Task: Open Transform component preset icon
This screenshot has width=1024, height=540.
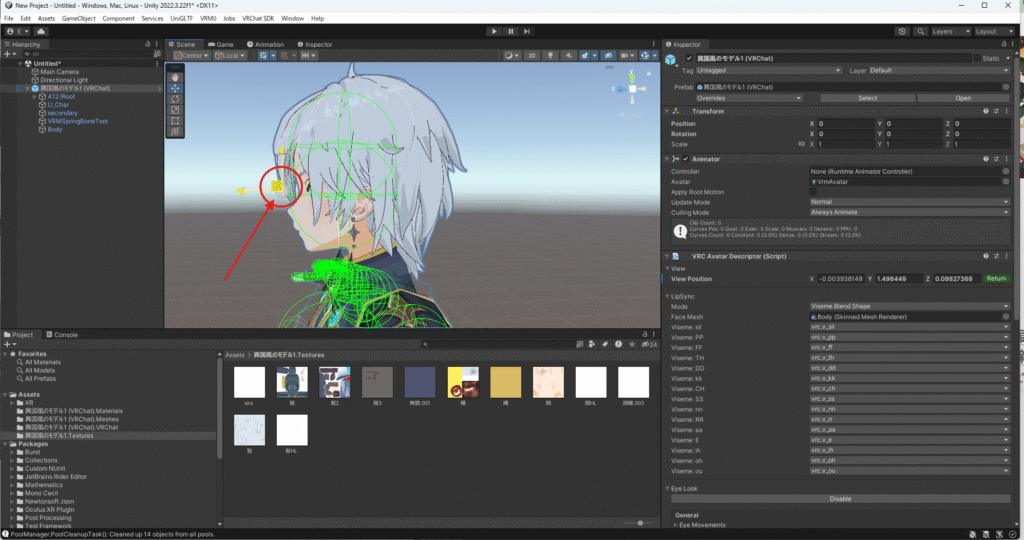Action: point(996,111)
